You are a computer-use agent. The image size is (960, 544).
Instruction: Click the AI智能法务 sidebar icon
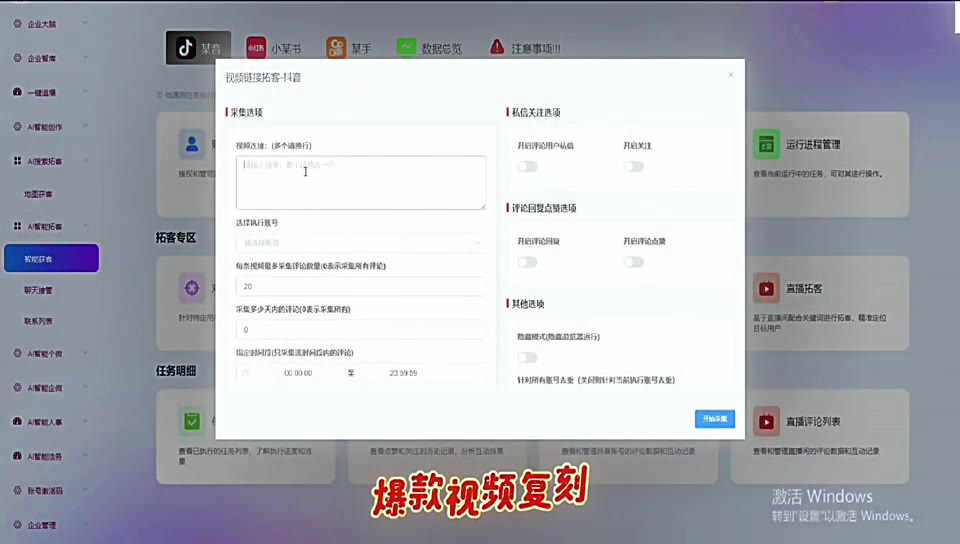(x=17, y=456)
